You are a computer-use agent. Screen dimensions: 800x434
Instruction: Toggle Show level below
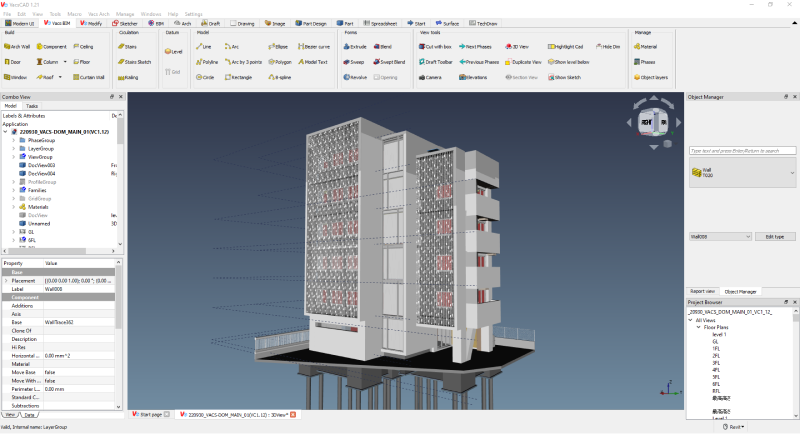(x=568, y=61)
